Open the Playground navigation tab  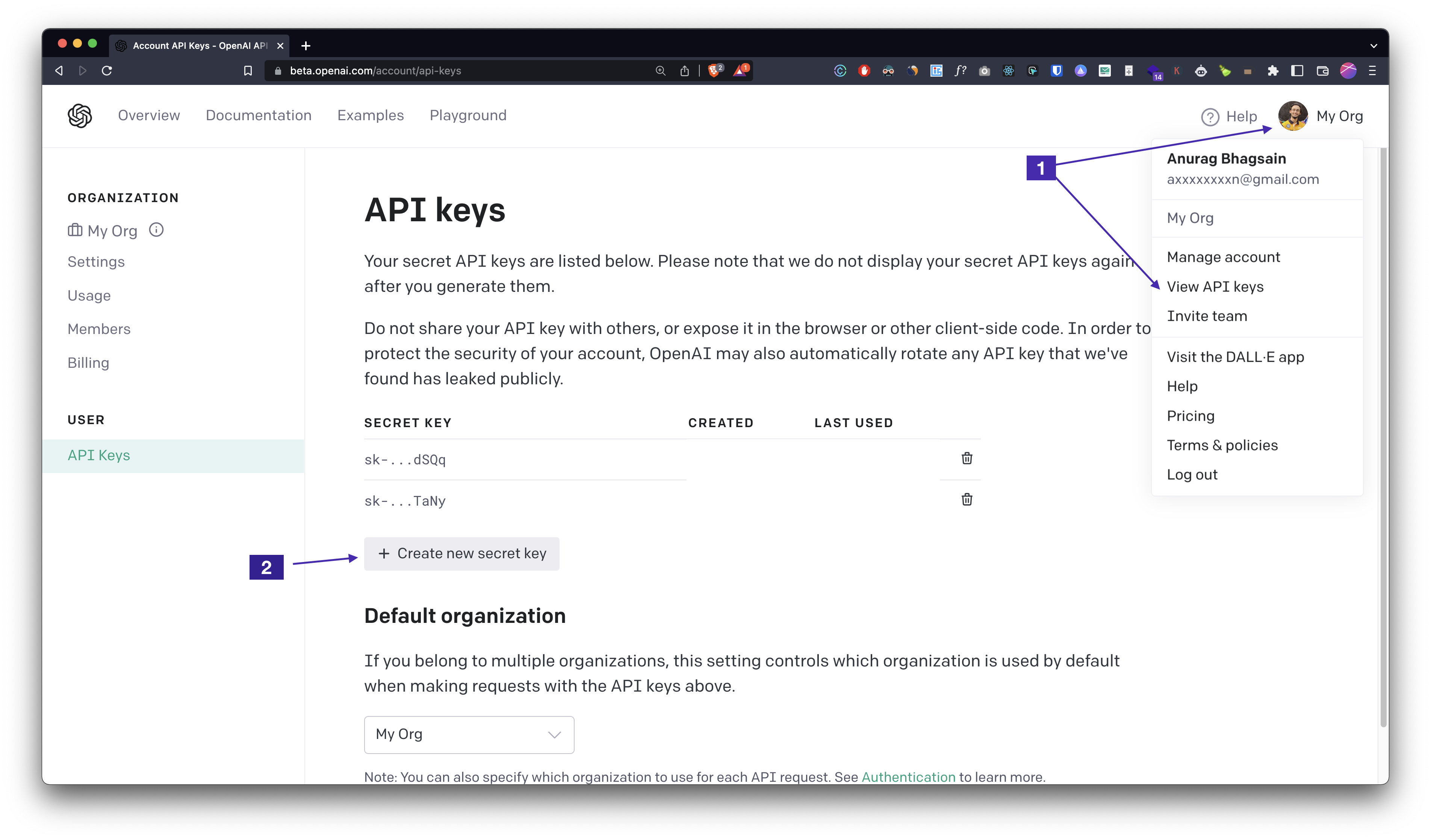point(467,116)
